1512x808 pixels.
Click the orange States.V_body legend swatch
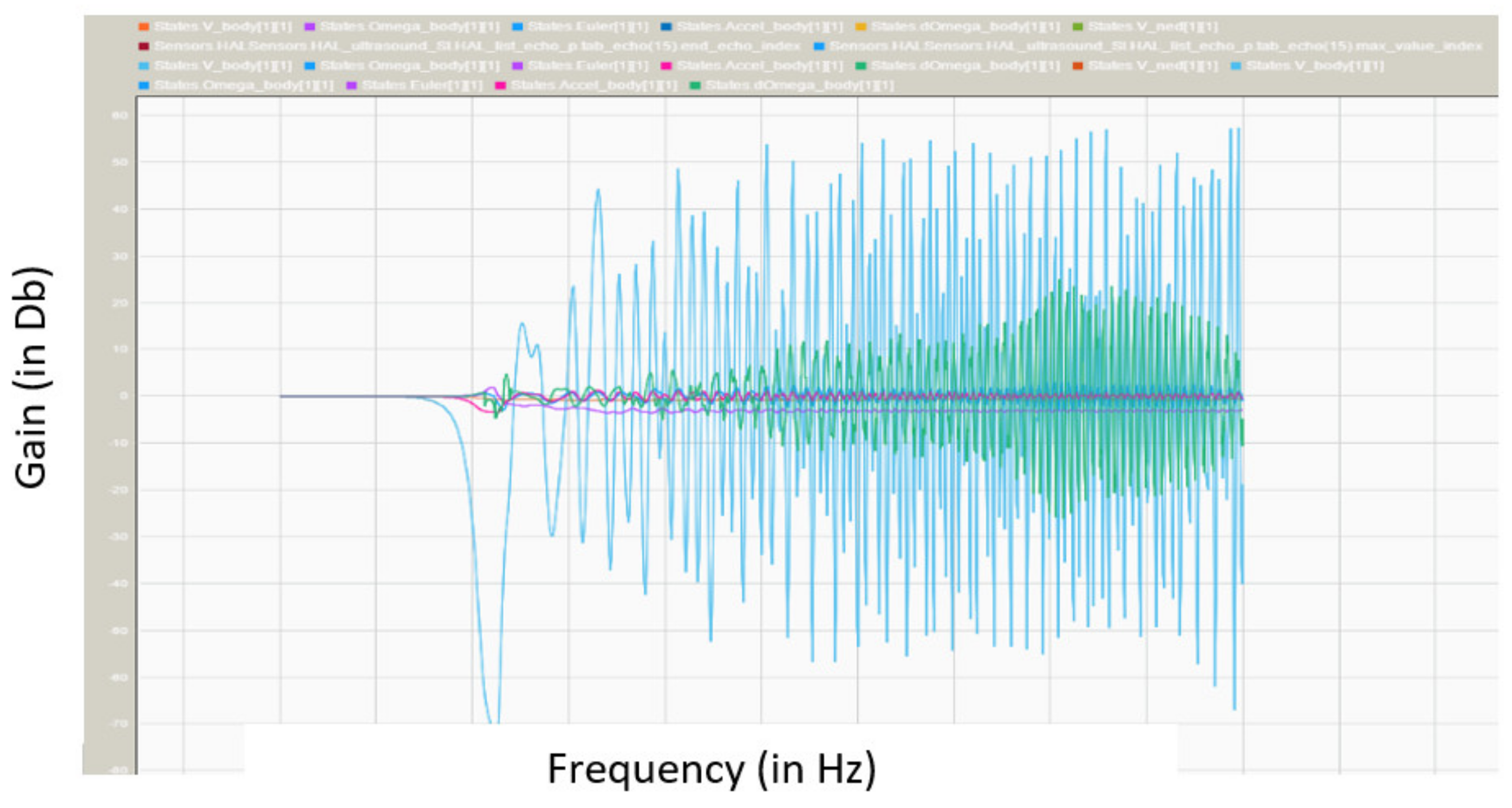coord(143,27)
